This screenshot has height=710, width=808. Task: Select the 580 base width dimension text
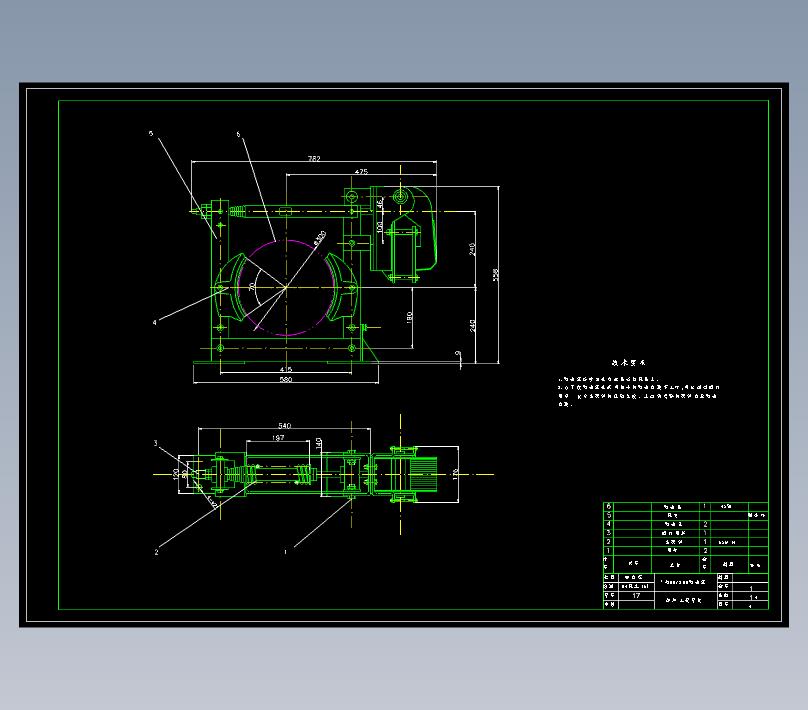coord(286,380)
